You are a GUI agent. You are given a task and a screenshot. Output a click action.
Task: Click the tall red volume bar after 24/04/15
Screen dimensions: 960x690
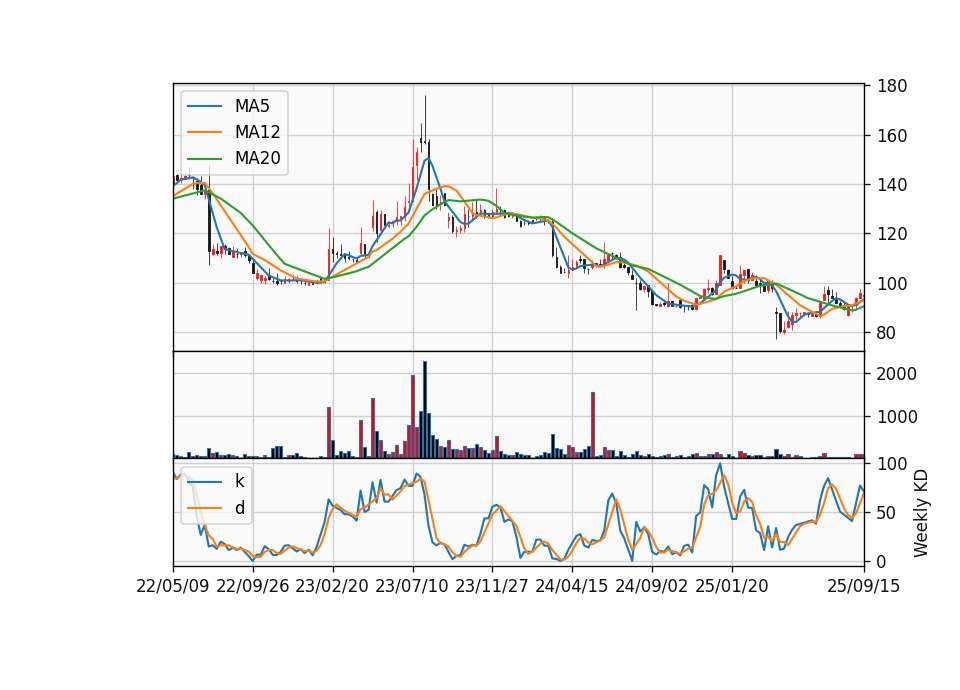(x=593, y=425)
